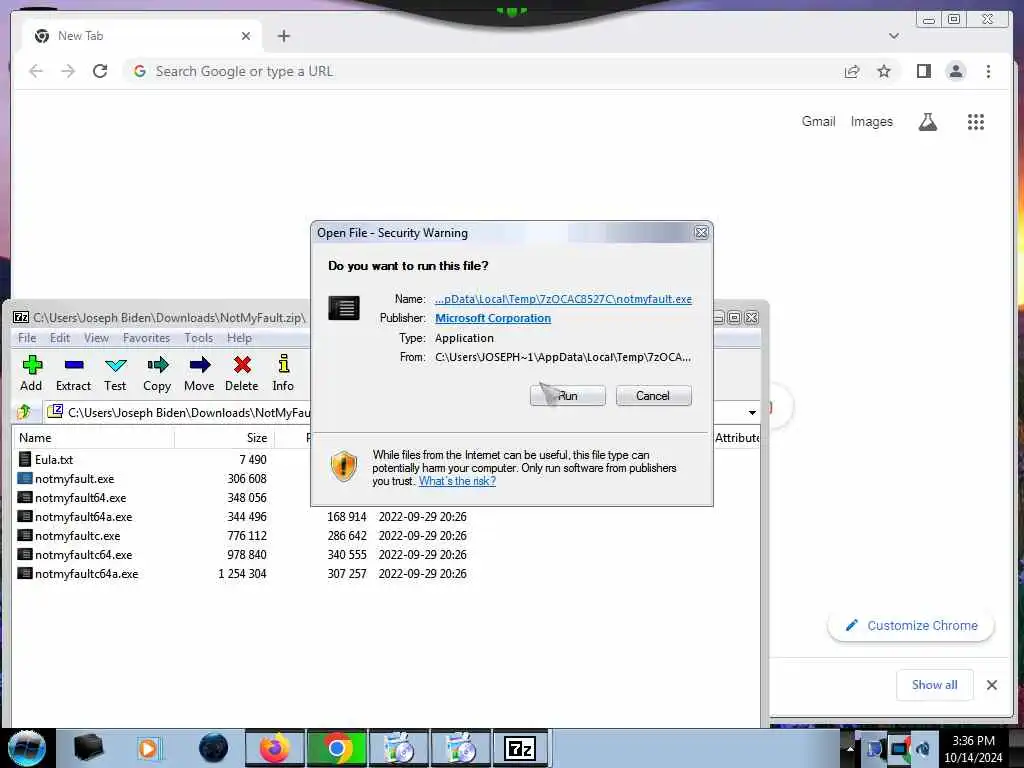Click Customize Chrome button

(911, 626)
